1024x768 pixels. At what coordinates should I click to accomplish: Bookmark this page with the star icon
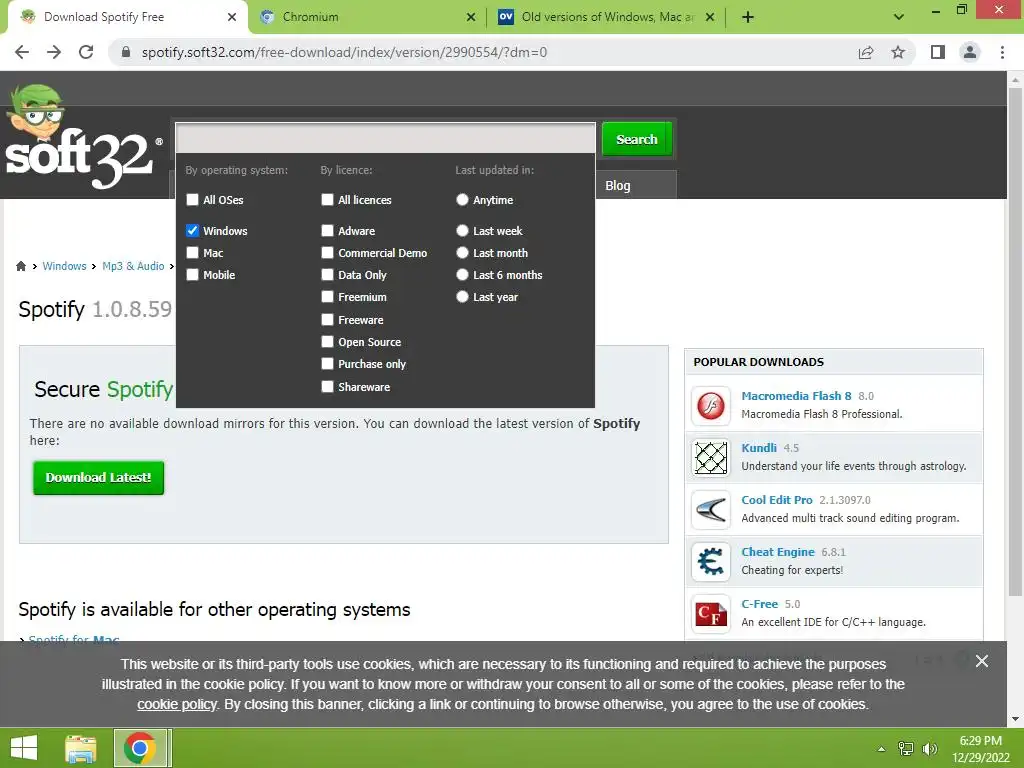tap(898, 52)
